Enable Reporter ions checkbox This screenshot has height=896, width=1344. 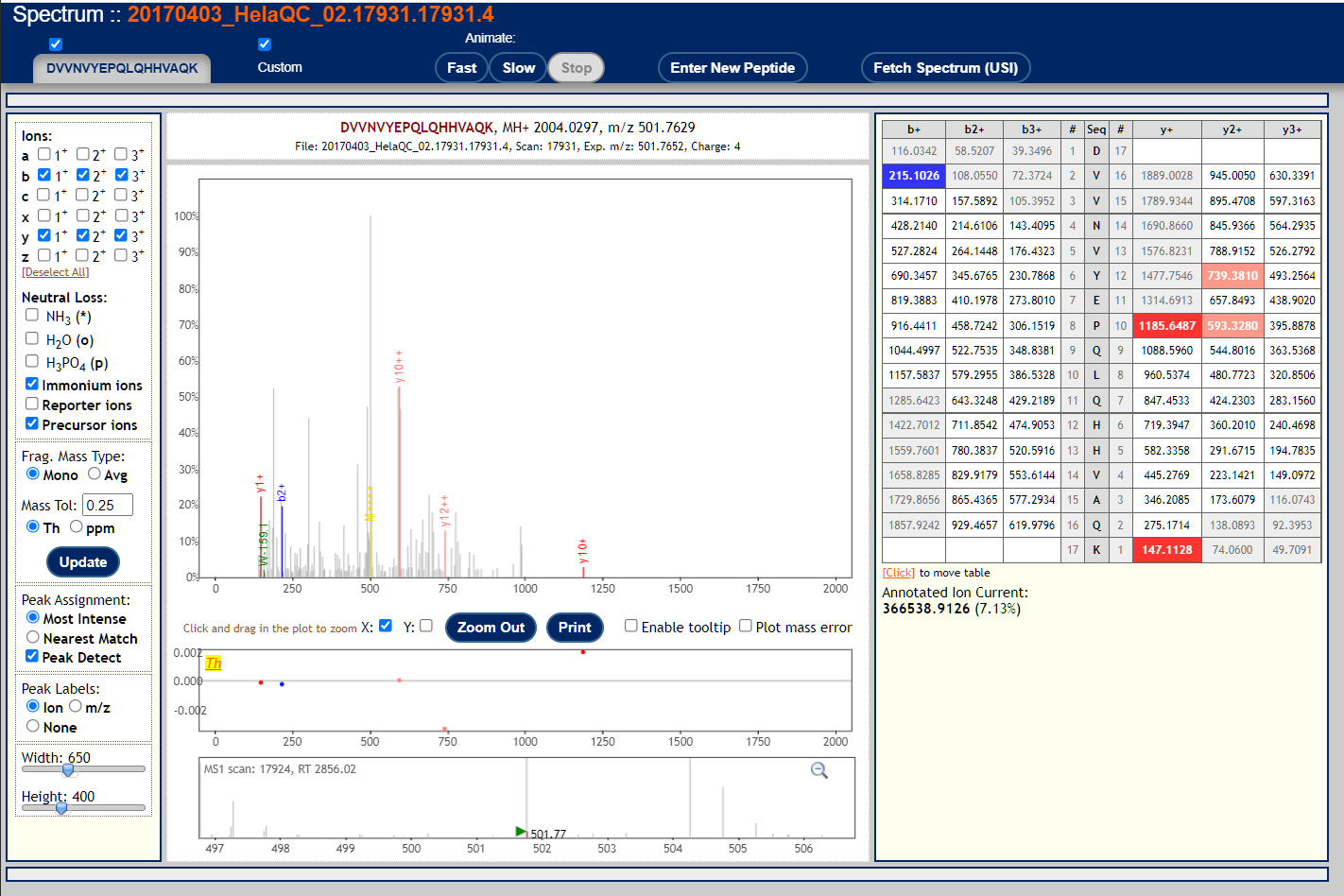(x=32, y=404)
